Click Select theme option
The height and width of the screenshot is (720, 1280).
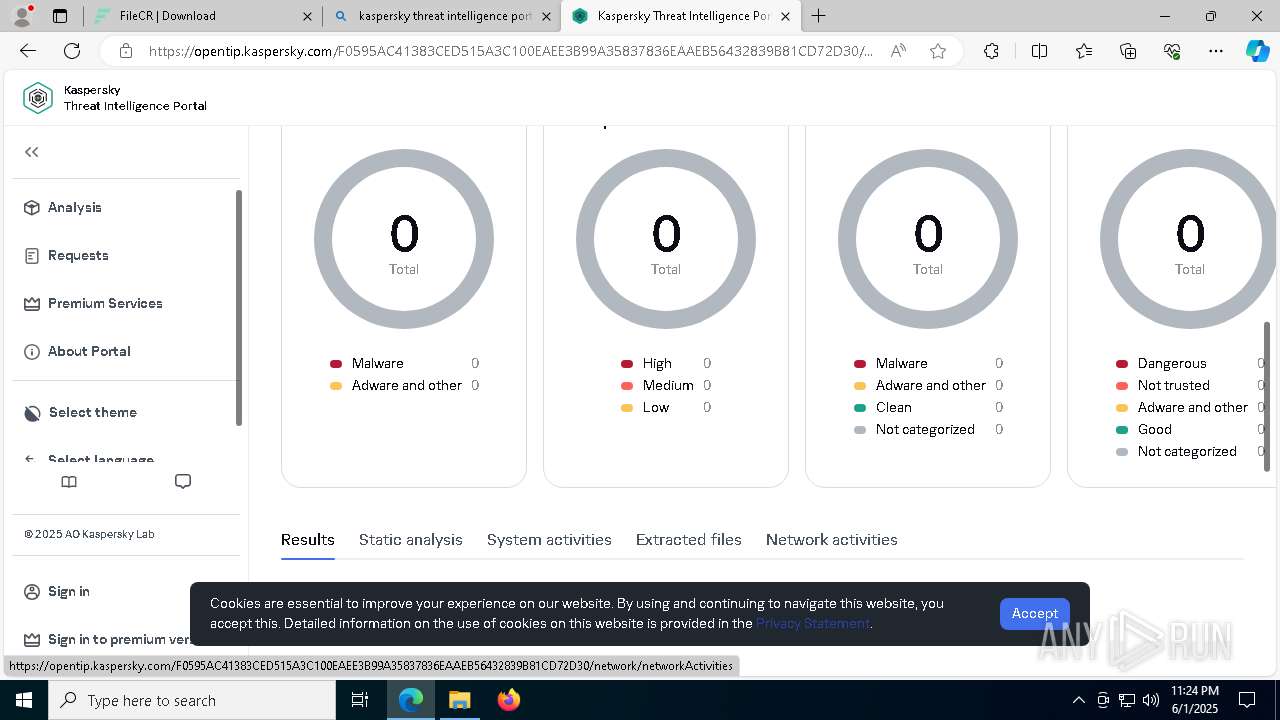(80, 412)
